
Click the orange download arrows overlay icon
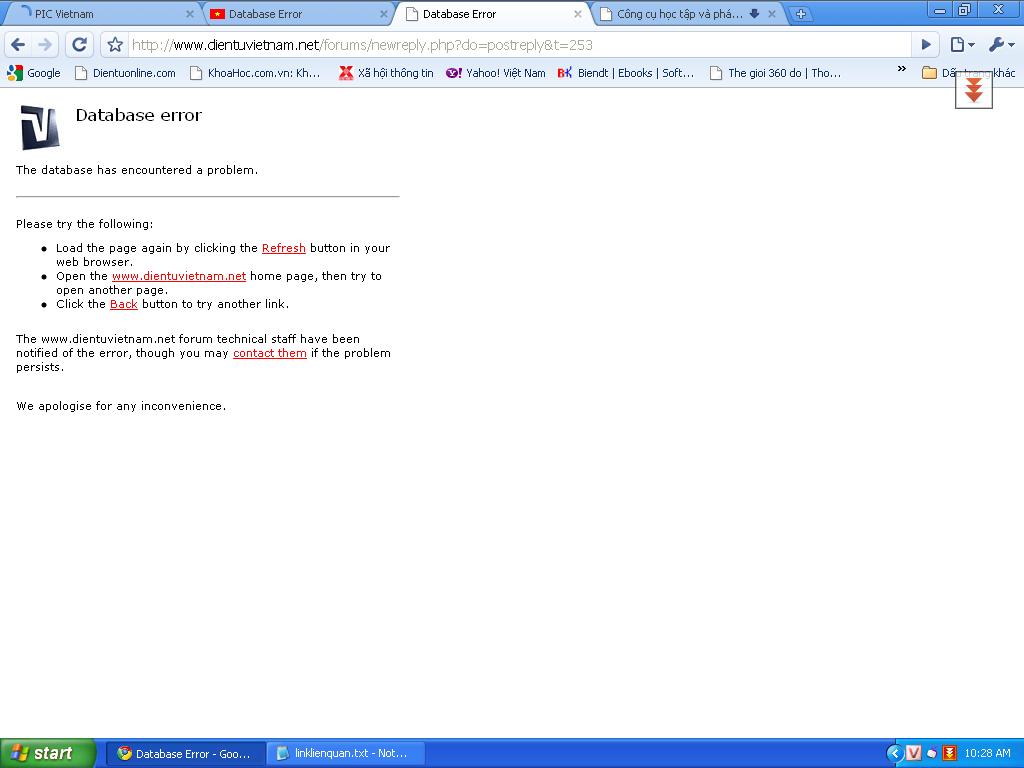(974, 90)
